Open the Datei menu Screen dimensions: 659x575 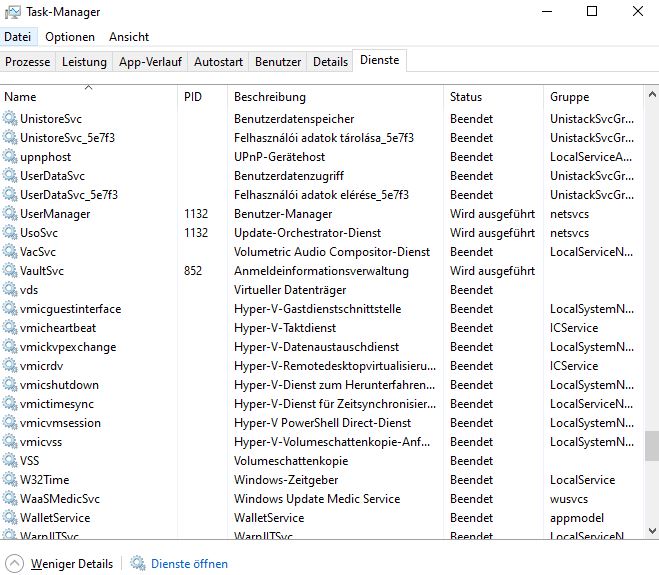[18, 37]
